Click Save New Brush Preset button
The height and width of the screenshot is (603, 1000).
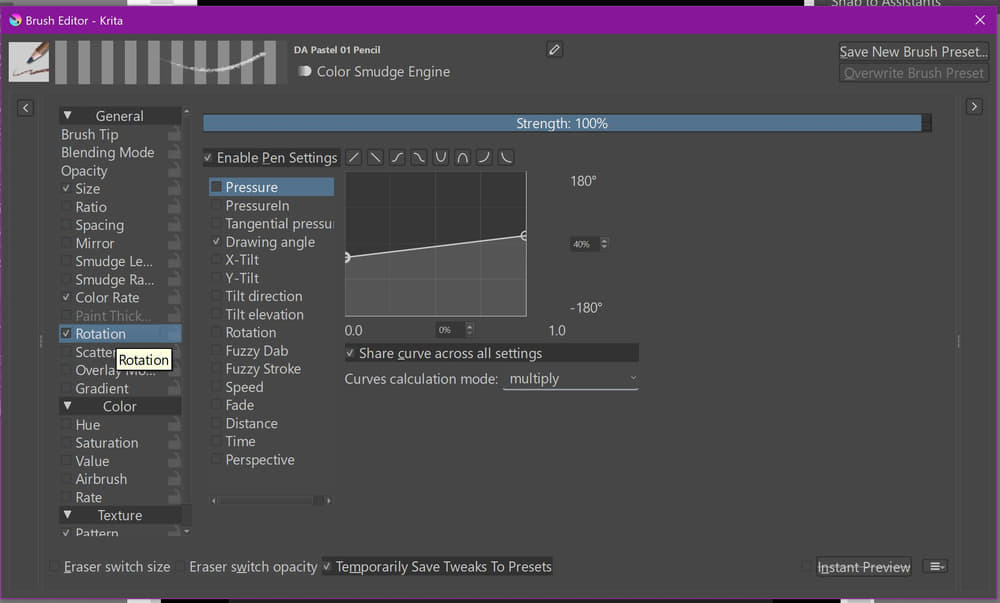pyautogui.click(x=913, y=52)
